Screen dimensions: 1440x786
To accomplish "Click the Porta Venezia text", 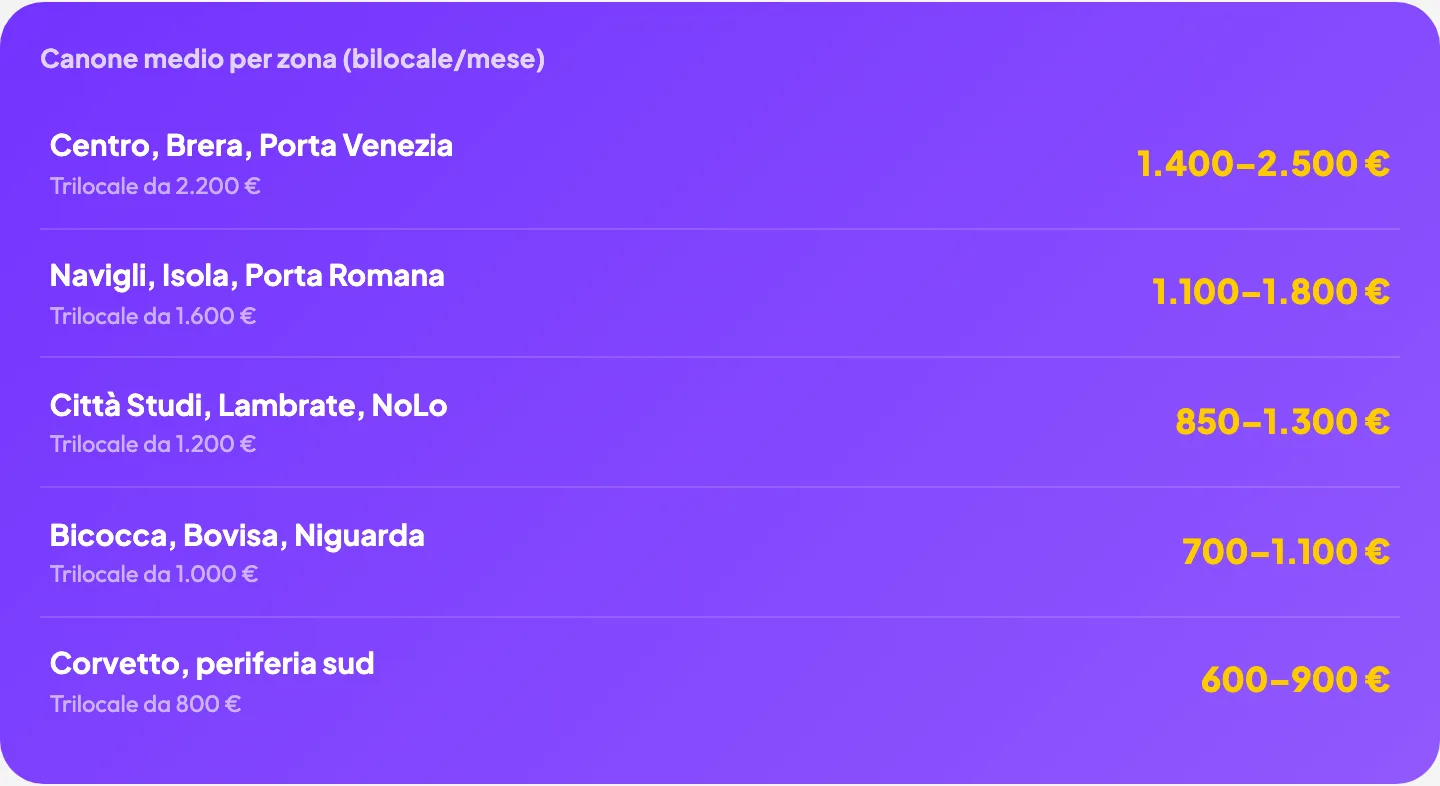I will [x=356, y=146].
